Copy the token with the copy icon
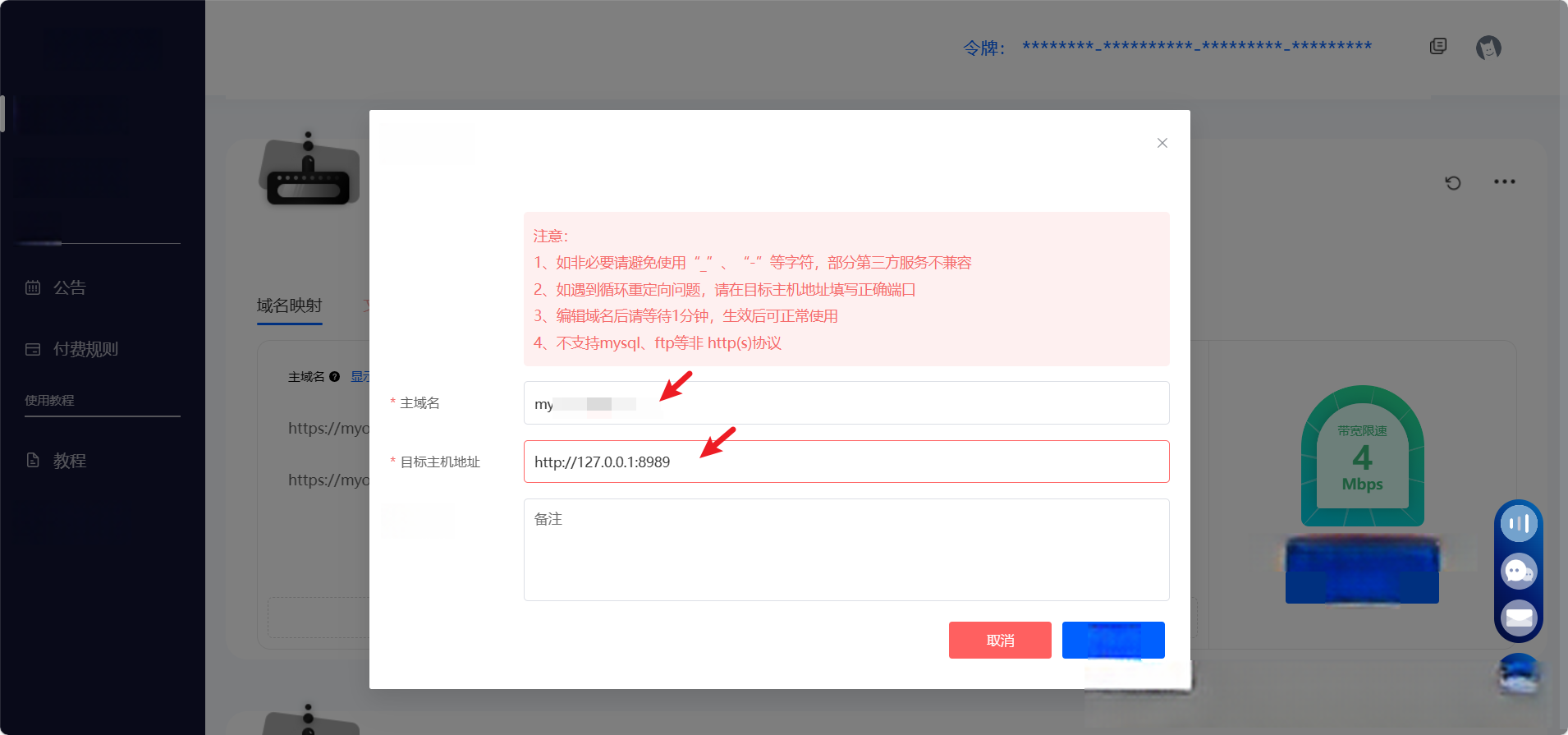The width and height of the screenshot is (1568, 735). click(x=1438, y=46)
